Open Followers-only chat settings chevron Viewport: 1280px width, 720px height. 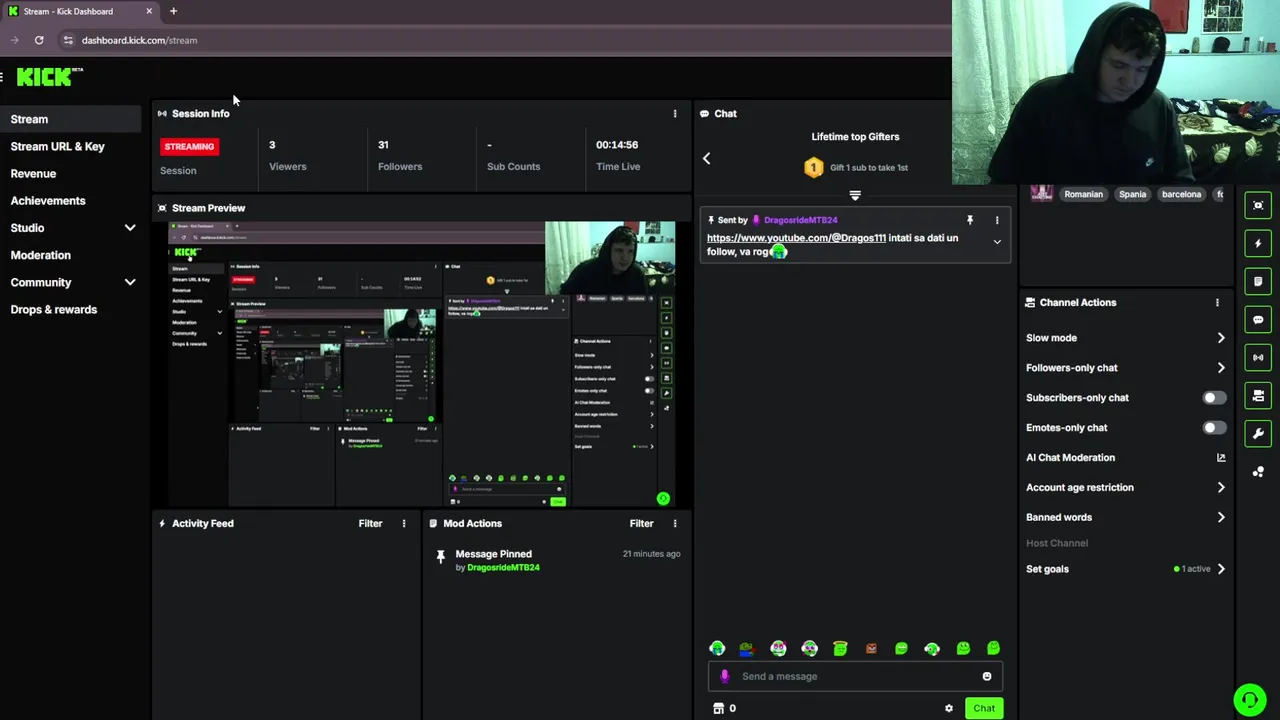click(x=1221, y=368)
